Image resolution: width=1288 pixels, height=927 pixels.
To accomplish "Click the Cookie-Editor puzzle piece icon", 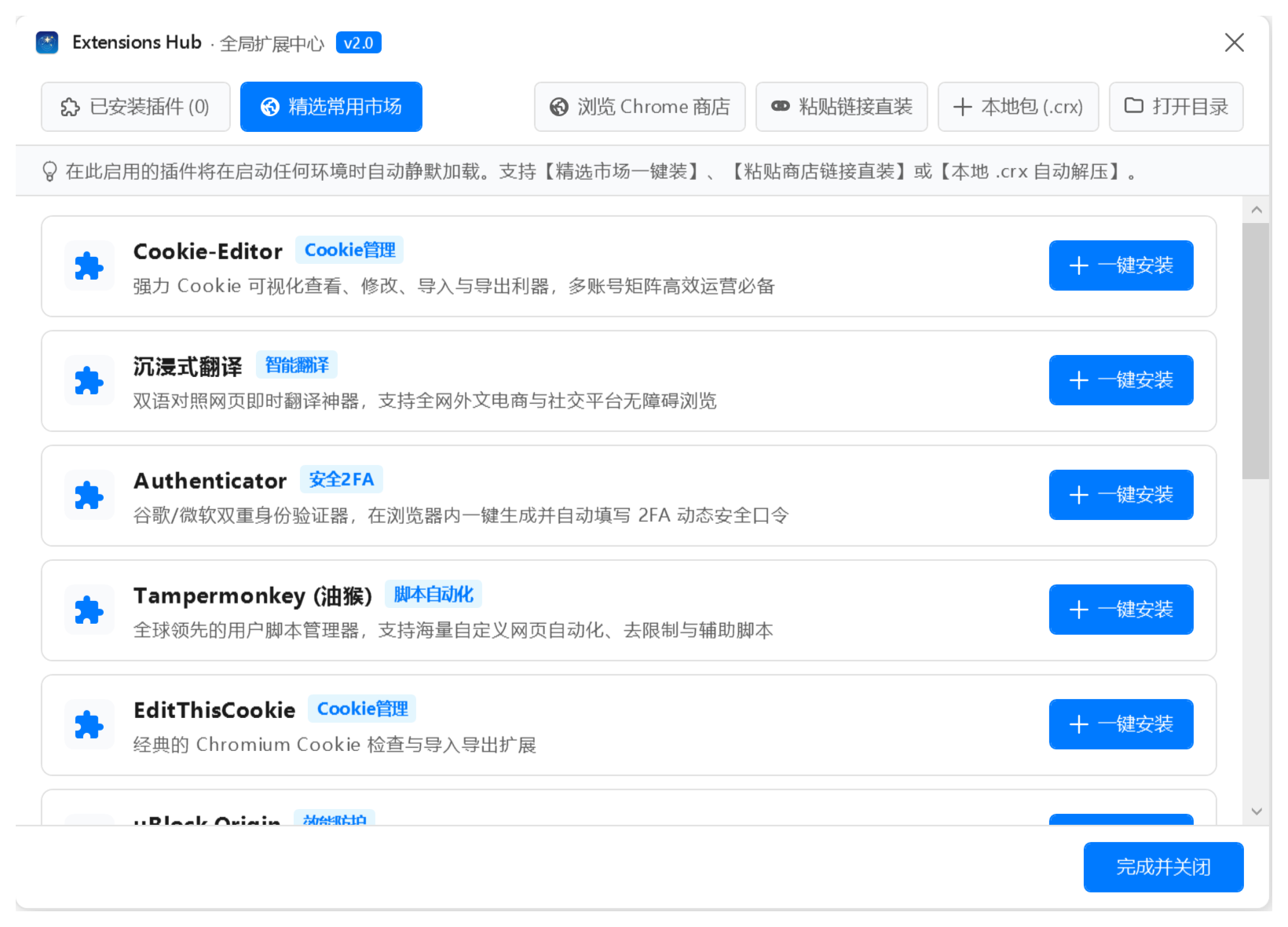I will [89, 266].
